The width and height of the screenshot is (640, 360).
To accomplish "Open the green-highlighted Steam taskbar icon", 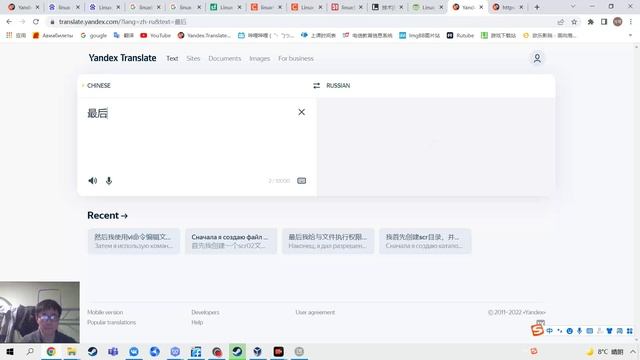I will (237, 351).
